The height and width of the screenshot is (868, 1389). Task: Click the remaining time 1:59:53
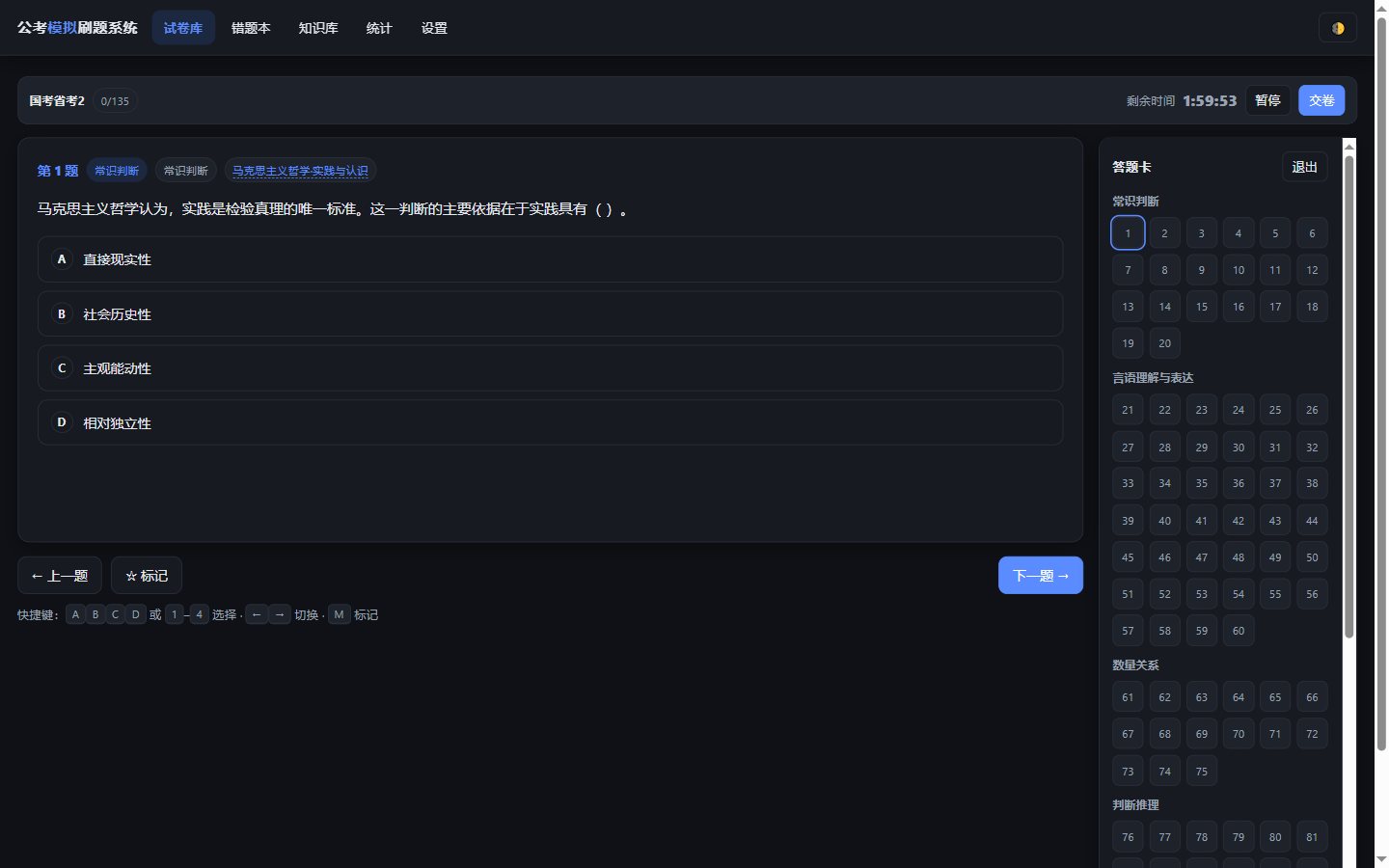coord(1210,100)
